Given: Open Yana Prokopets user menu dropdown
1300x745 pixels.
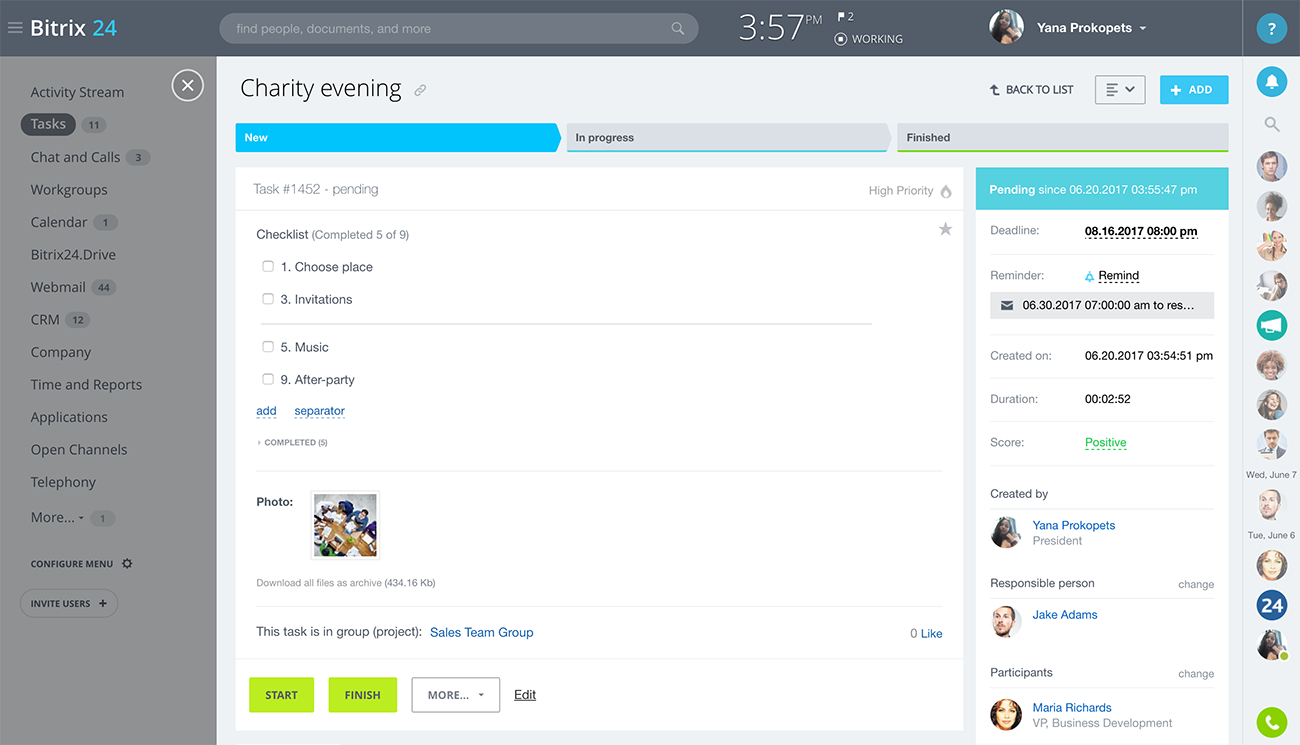Looking at the screenshot, I should tap(1142, 28).
